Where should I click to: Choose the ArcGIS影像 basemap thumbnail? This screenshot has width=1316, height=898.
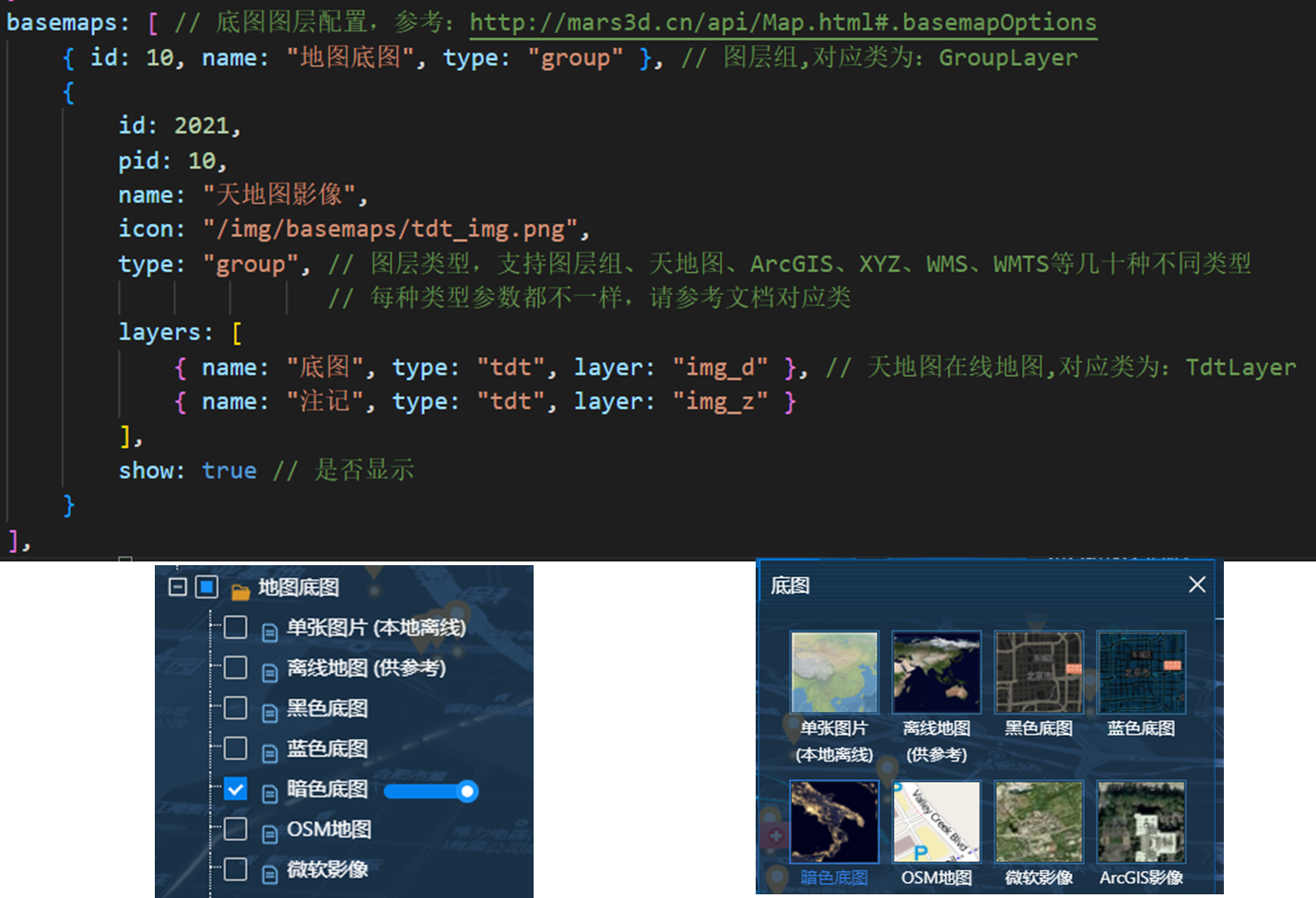tap(1141, 821)
